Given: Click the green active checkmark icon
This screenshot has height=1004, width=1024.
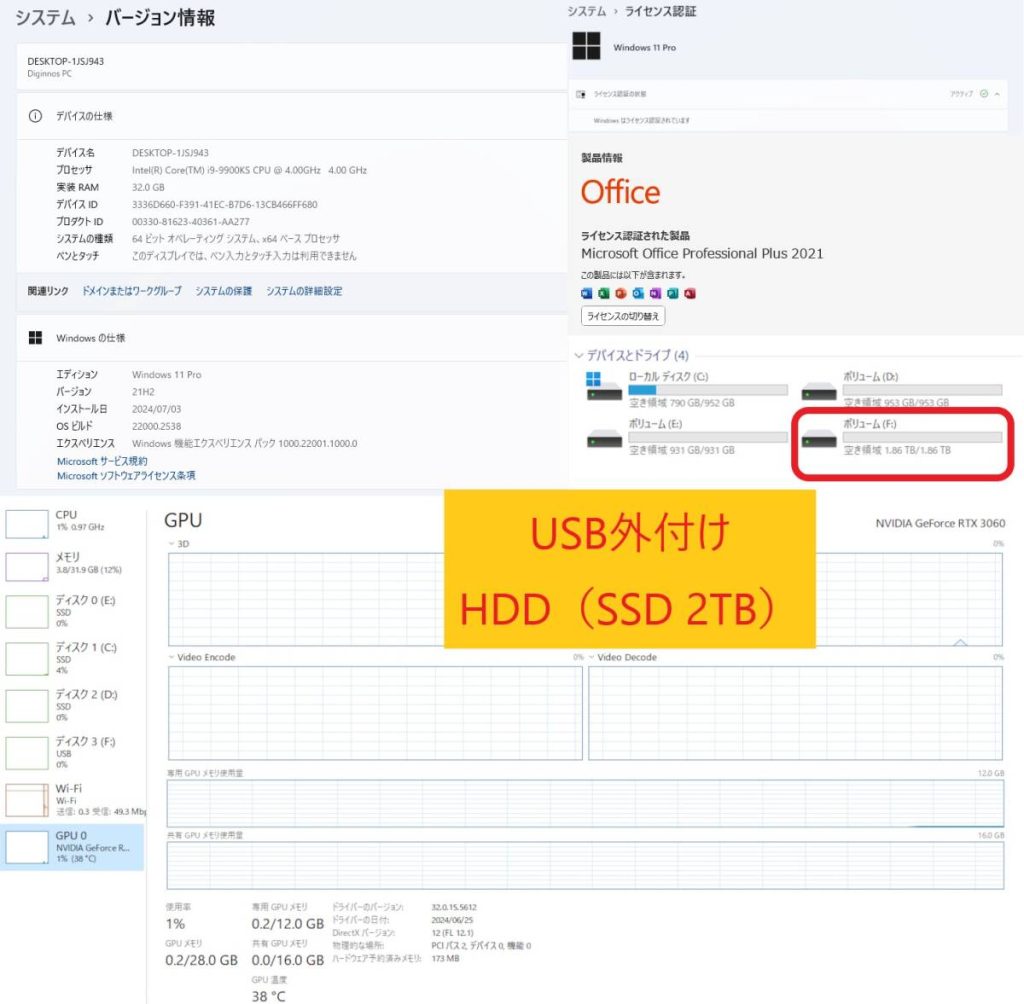Looking at the screenshot, I should click(984, 93).
